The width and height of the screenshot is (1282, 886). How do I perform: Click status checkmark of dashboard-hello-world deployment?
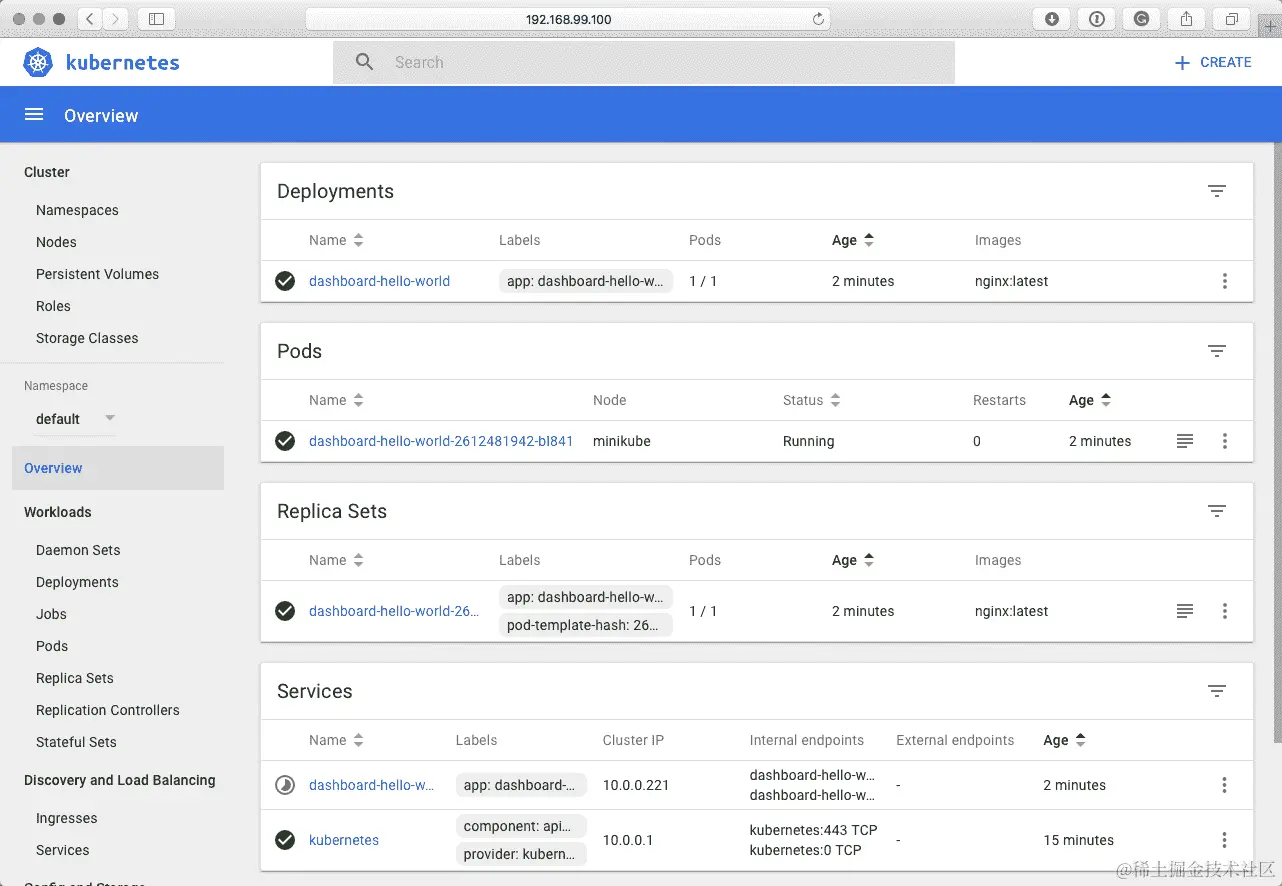coord(285,281)
